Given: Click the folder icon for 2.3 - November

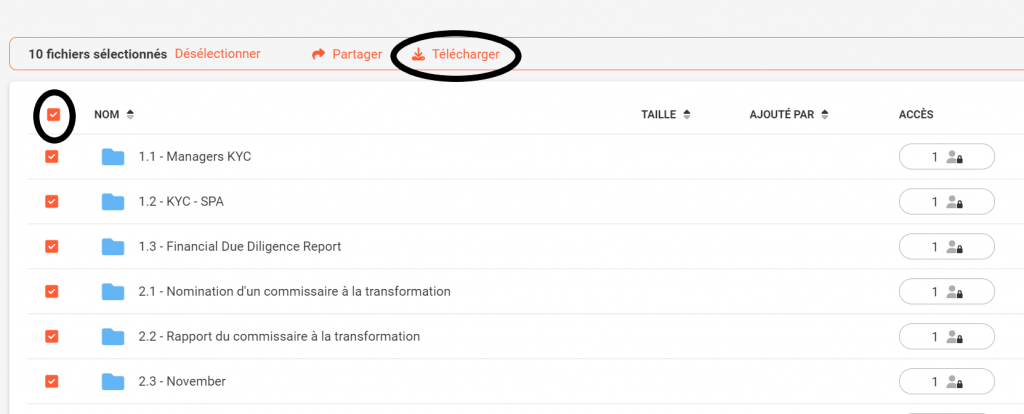Looking at the screenshot, I should click(113, 381).
